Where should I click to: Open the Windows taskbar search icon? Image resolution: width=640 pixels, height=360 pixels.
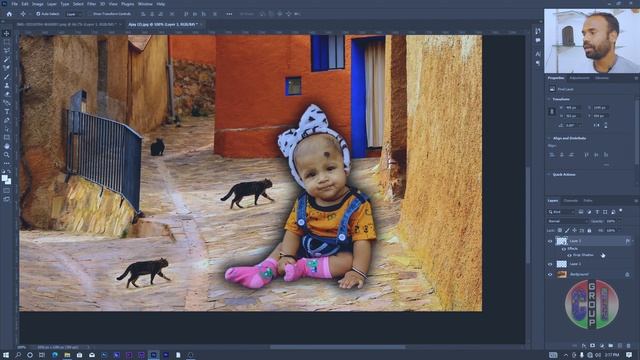[x=18, y=355]
